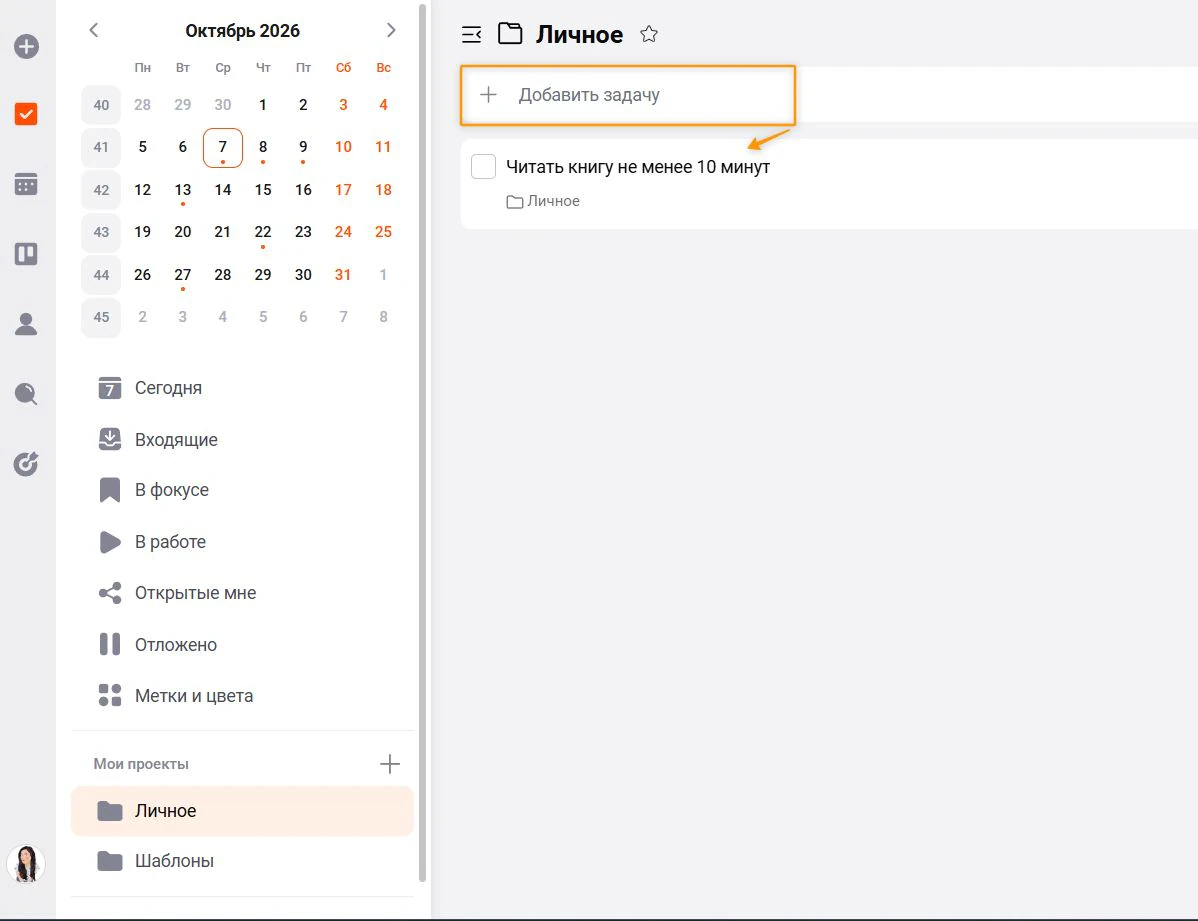The width and height of the screenshot is (1198, 921).
Task: Open the target goals icon in the left rail
Action: coord(26,464)
